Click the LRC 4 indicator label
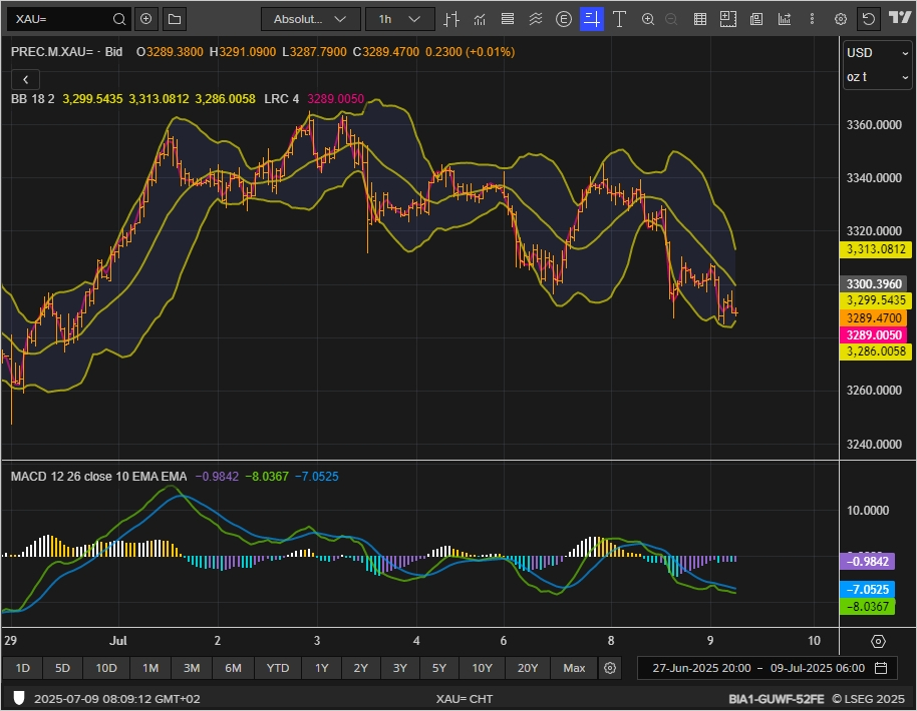Image resolution: width=917 pixels, height=711 pixels. (281, 99)
